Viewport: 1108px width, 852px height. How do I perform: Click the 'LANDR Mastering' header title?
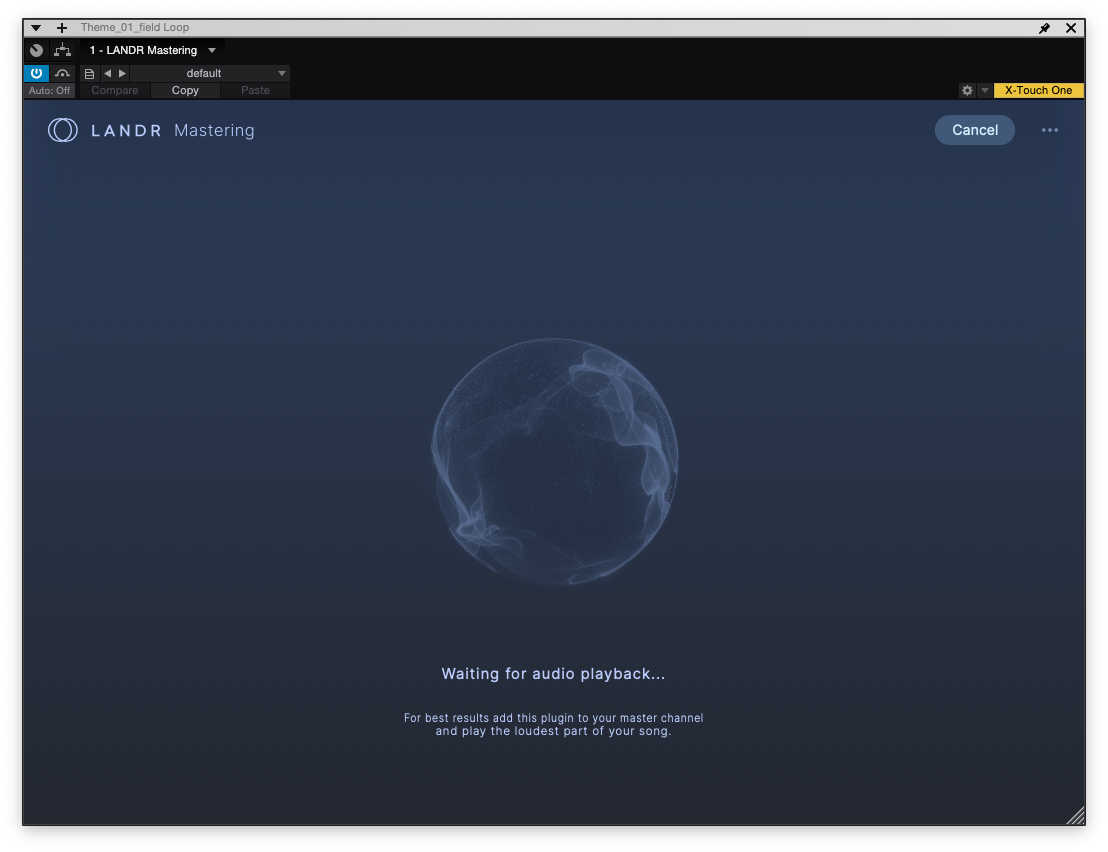[x=172, y=130]
